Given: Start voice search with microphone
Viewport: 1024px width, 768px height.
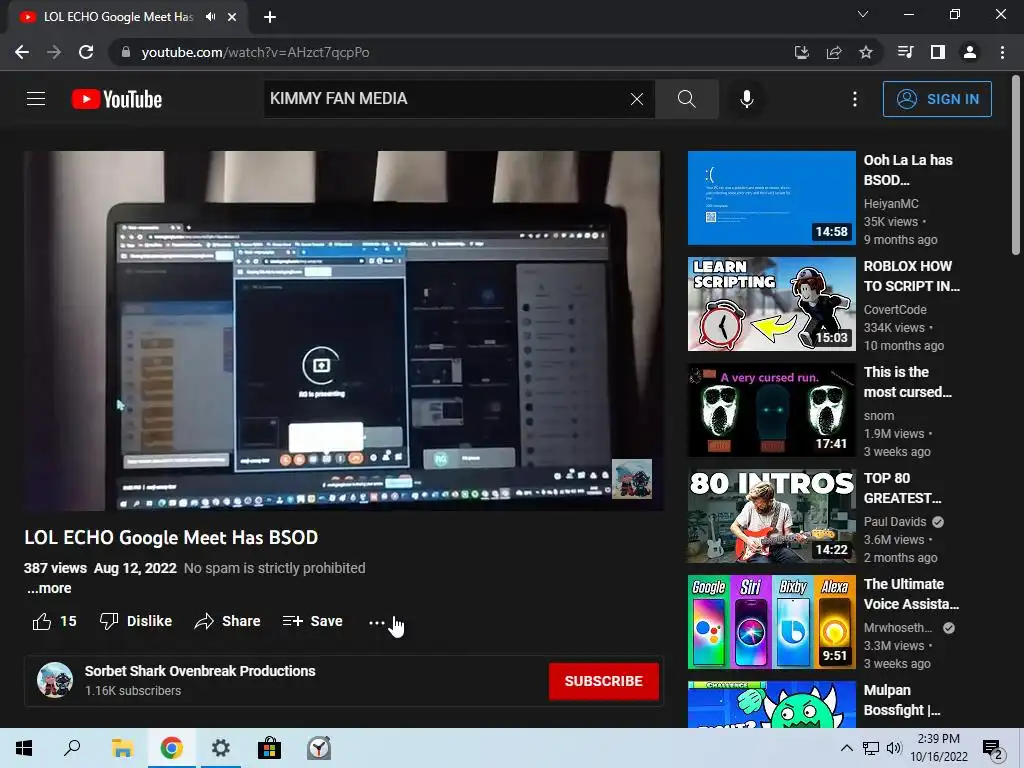Looking at the screenshot, I should [746, 99].
